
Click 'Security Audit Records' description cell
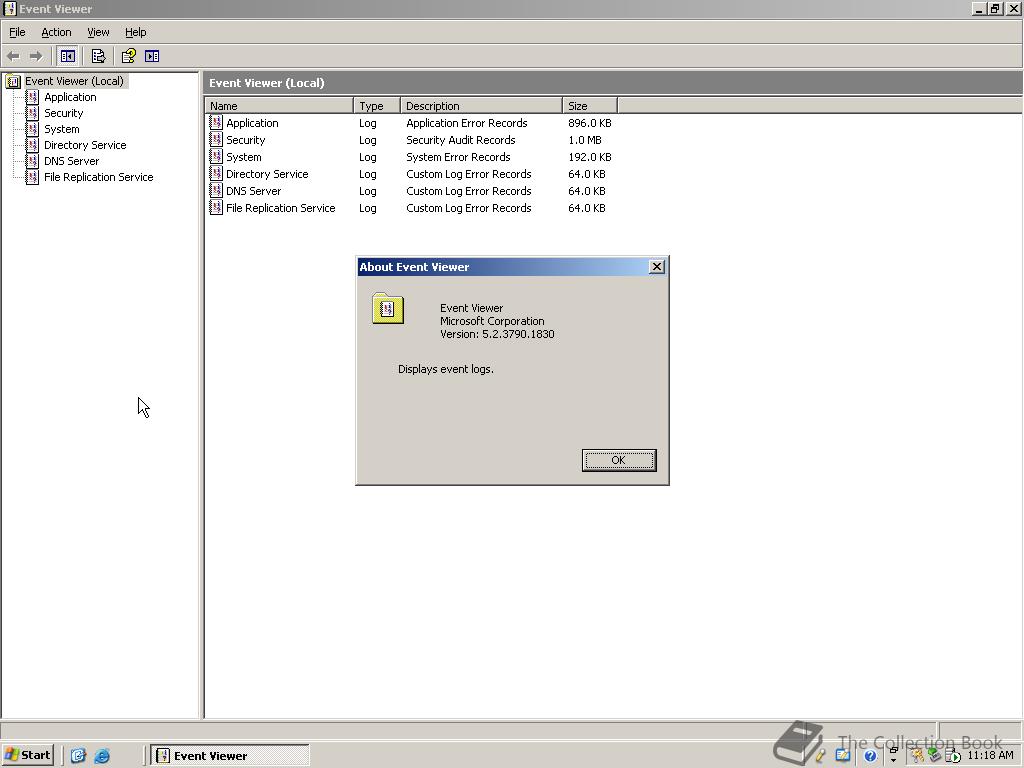click(460, 140)
